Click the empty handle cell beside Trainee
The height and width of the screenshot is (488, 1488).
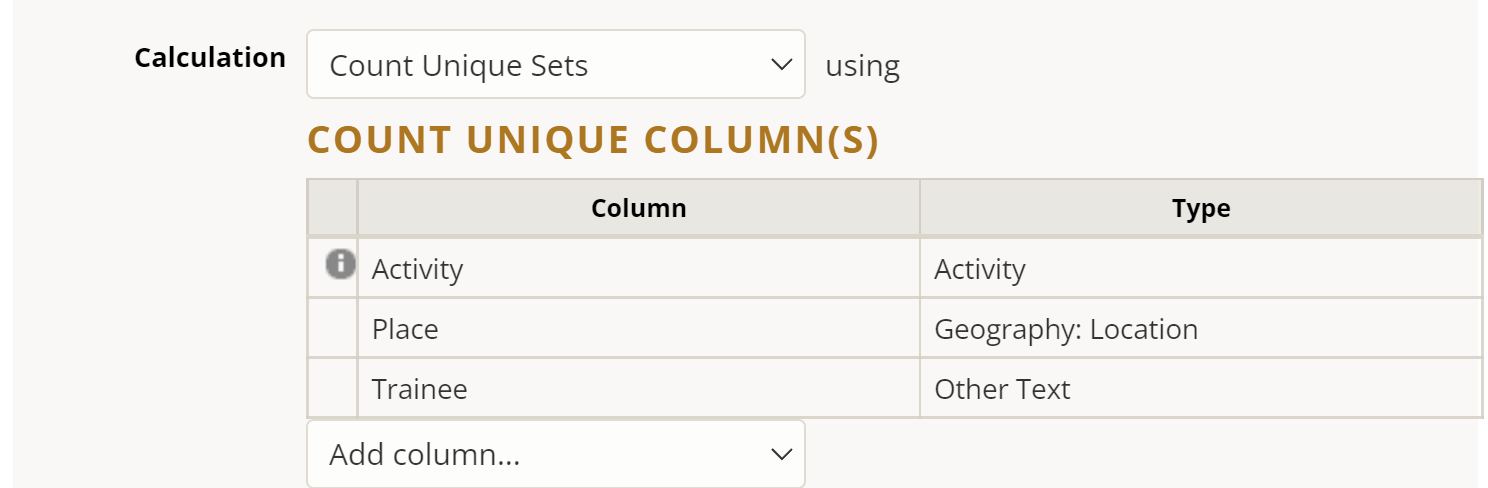pos(332,389)
